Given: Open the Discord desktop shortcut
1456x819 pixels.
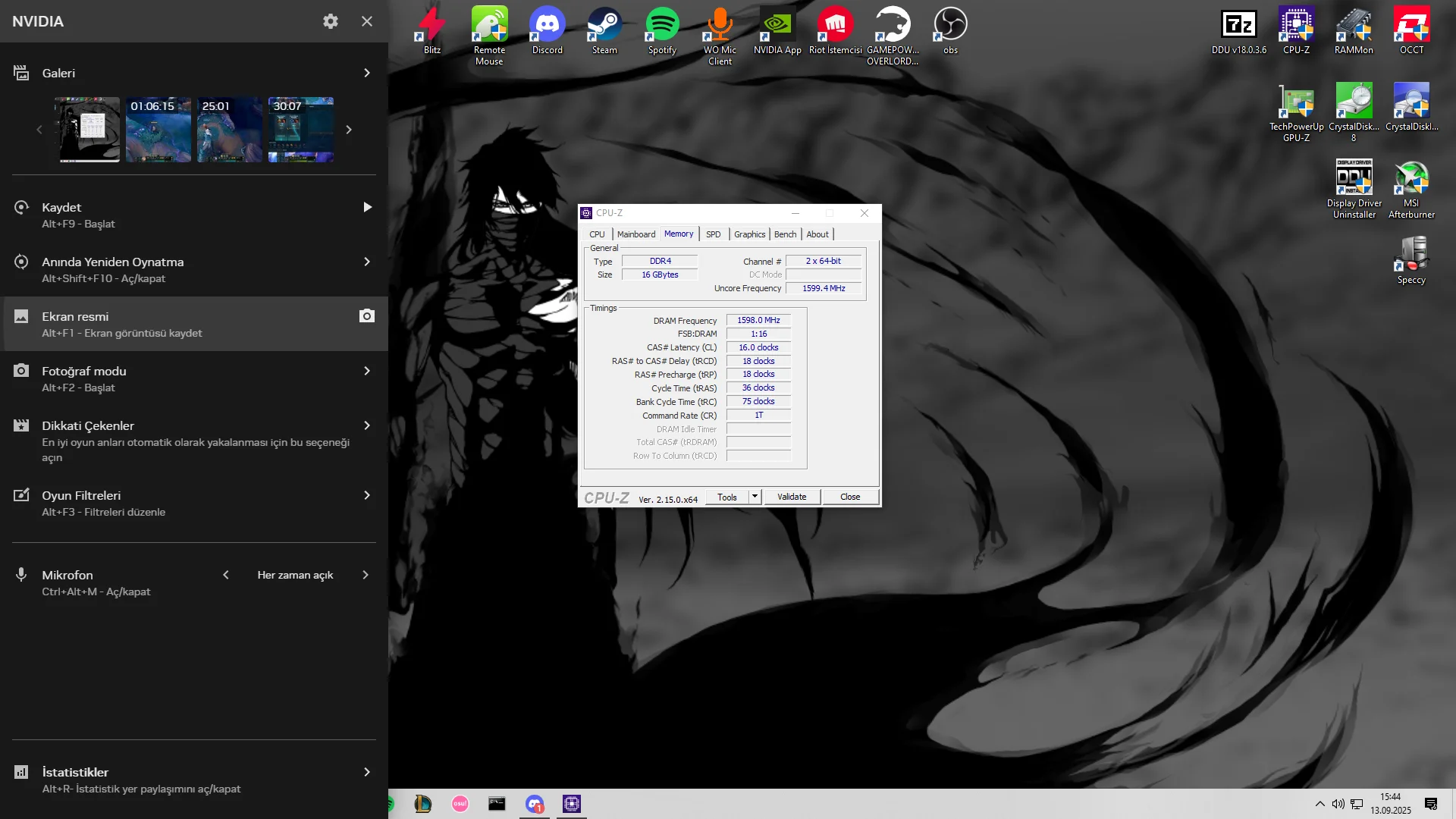Looking at the screenshot, I should [x=547, y=30].
